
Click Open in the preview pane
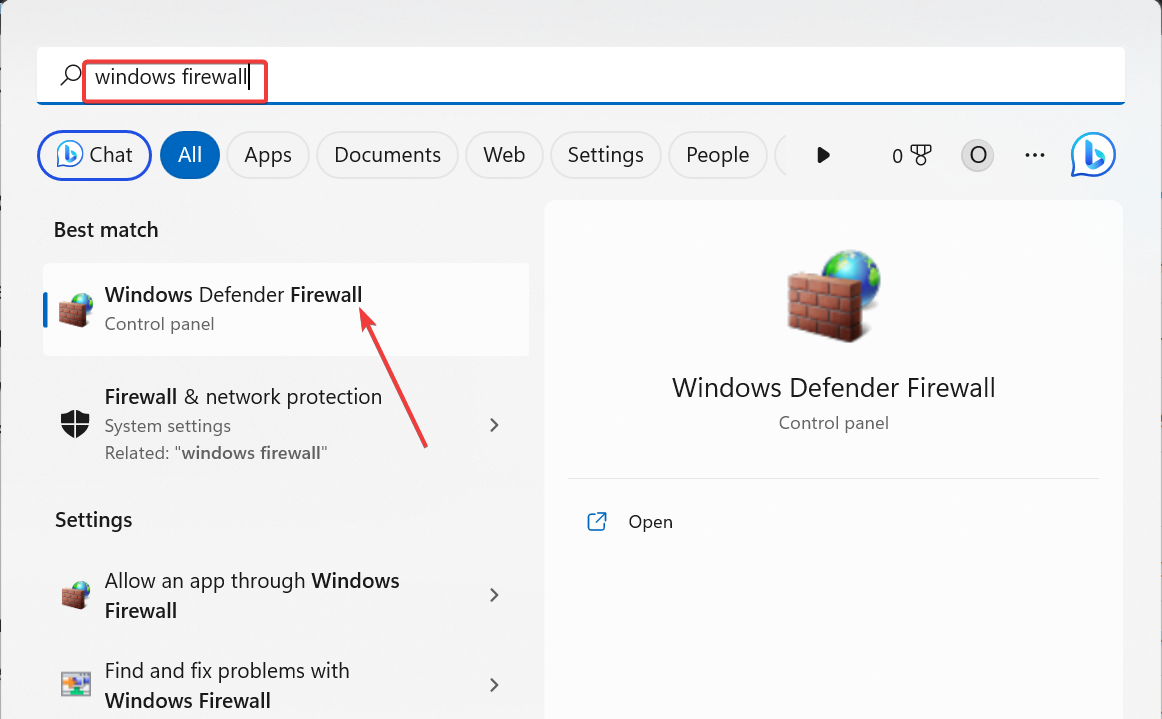[650, 522]
